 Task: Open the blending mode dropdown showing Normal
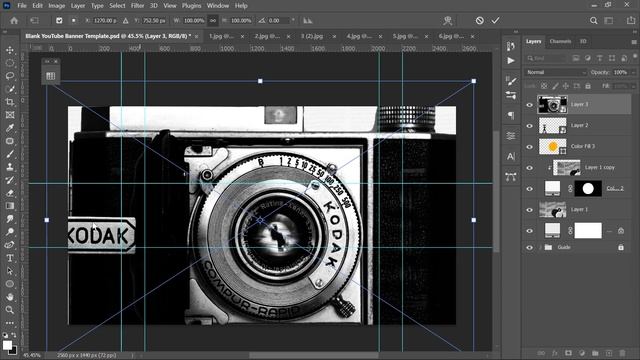556,72
